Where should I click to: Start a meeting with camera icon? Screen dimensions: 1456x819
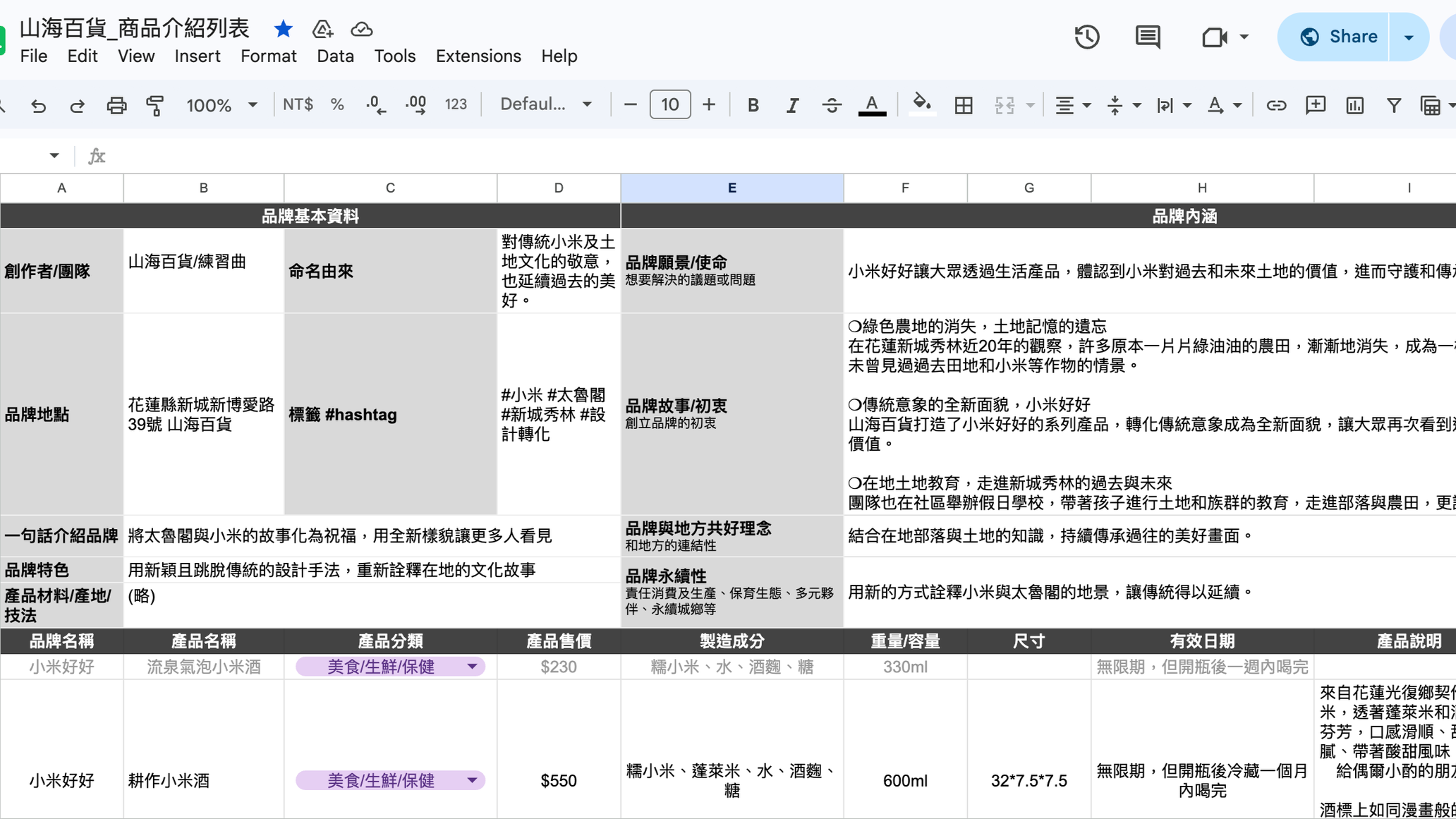[x=1214, y=37]
